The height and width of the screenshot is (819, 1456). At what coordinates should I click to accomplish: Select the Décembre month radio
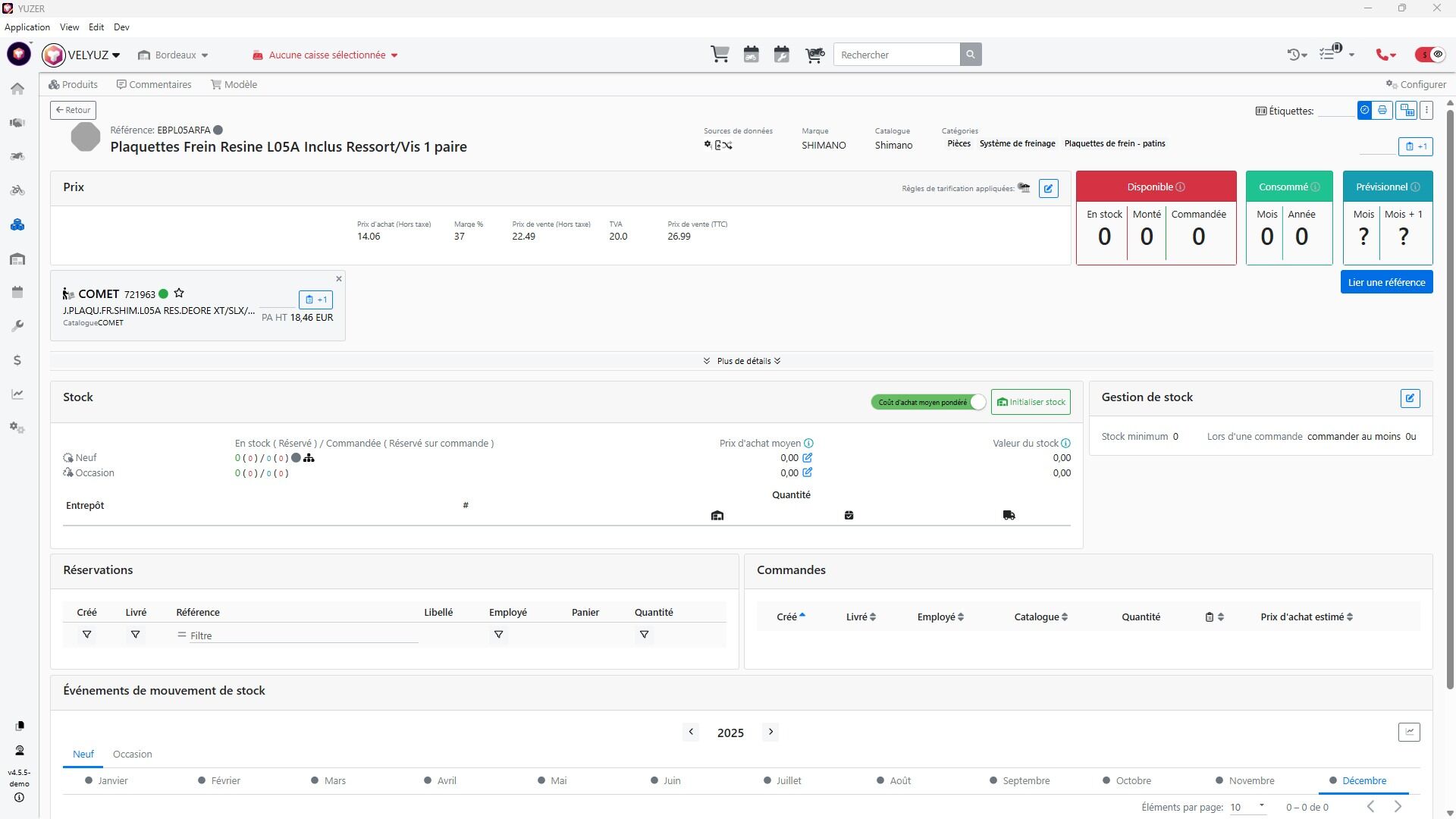coord(1333,780)
